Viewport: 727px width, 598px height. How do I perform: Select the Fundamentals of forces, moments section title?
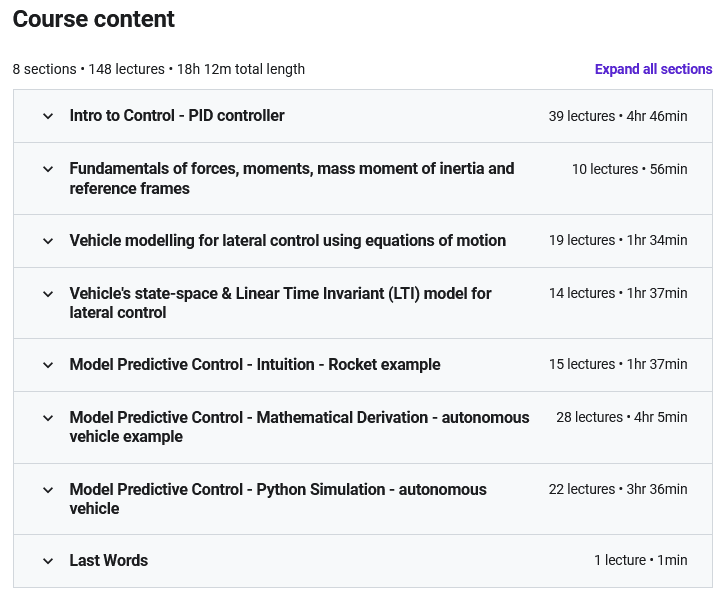click(291, 178)
